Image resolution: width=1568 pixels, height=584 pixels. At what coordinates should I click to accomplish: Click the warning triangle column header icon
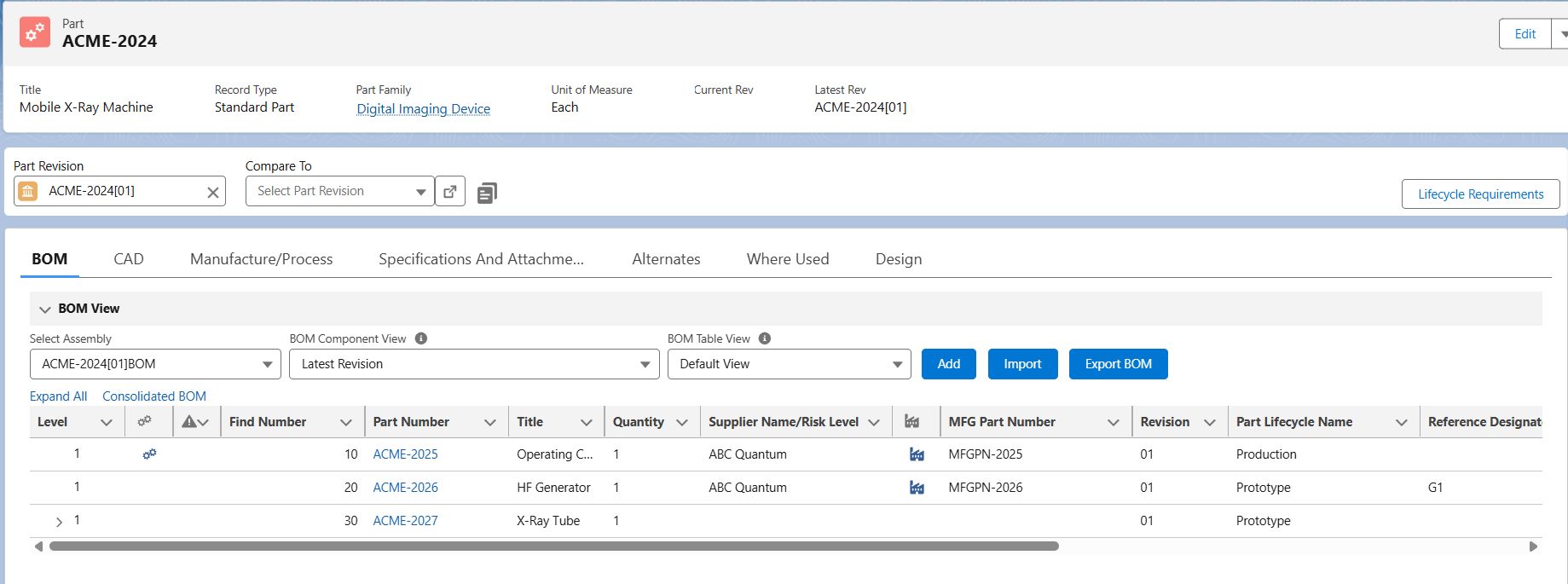pyautogui.click(x=189, y=422)
